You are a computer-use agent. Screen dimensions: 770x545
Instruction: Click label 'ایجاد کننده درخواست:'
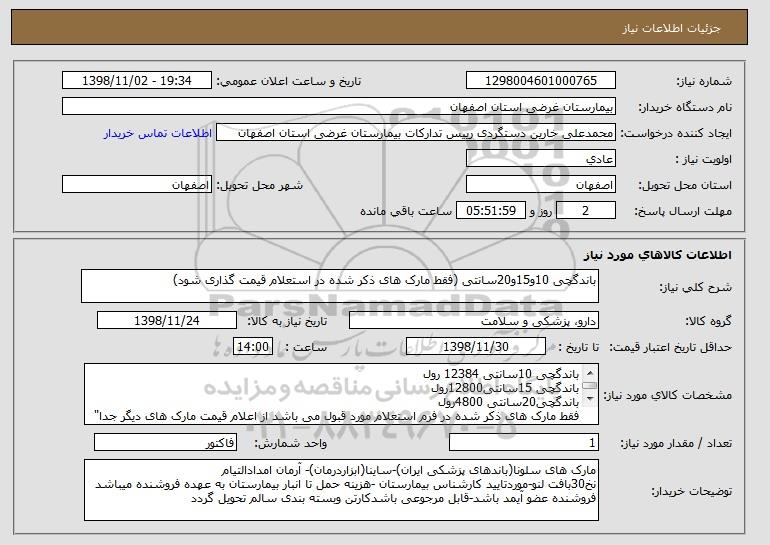pyautogui.click(x=676, y=134)
